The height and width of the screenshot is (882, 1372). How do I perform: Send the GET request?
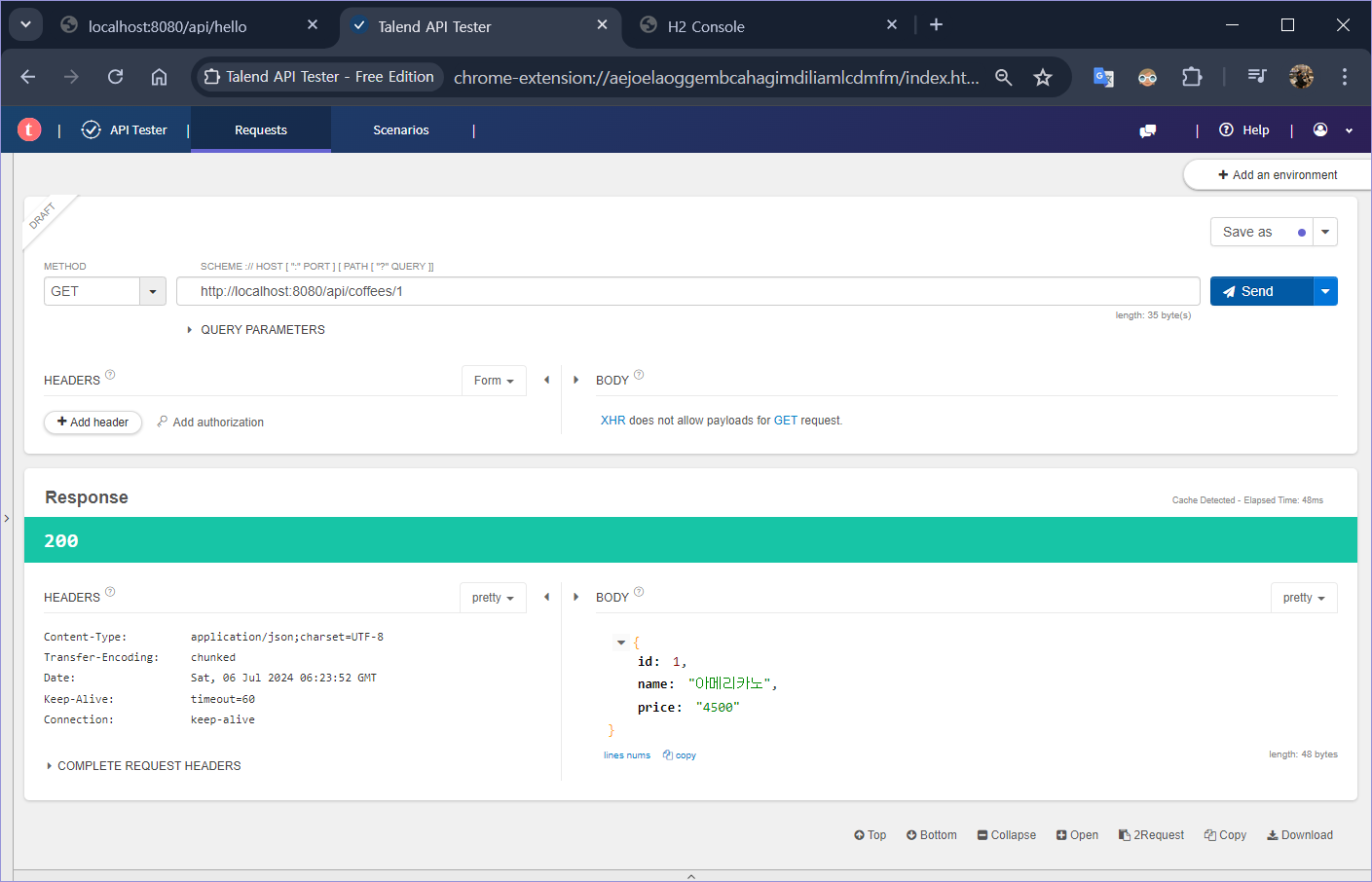(x=1261, y=291)
